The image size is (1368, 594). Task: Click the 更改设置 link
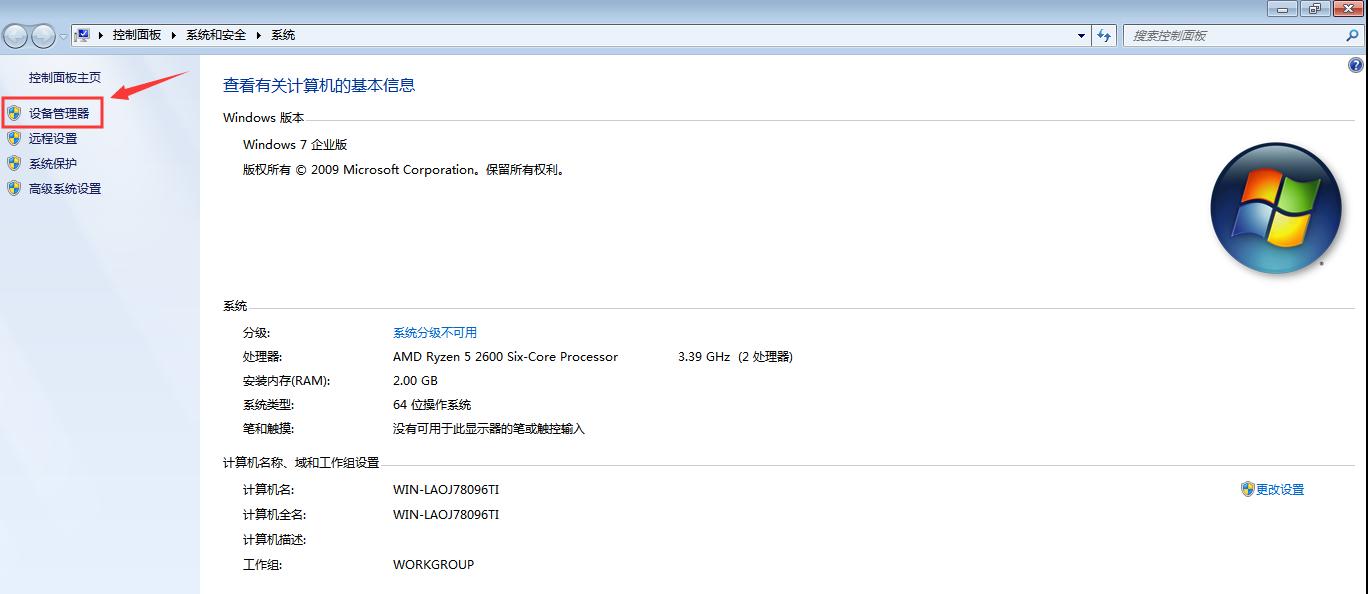coord(1280,489)
